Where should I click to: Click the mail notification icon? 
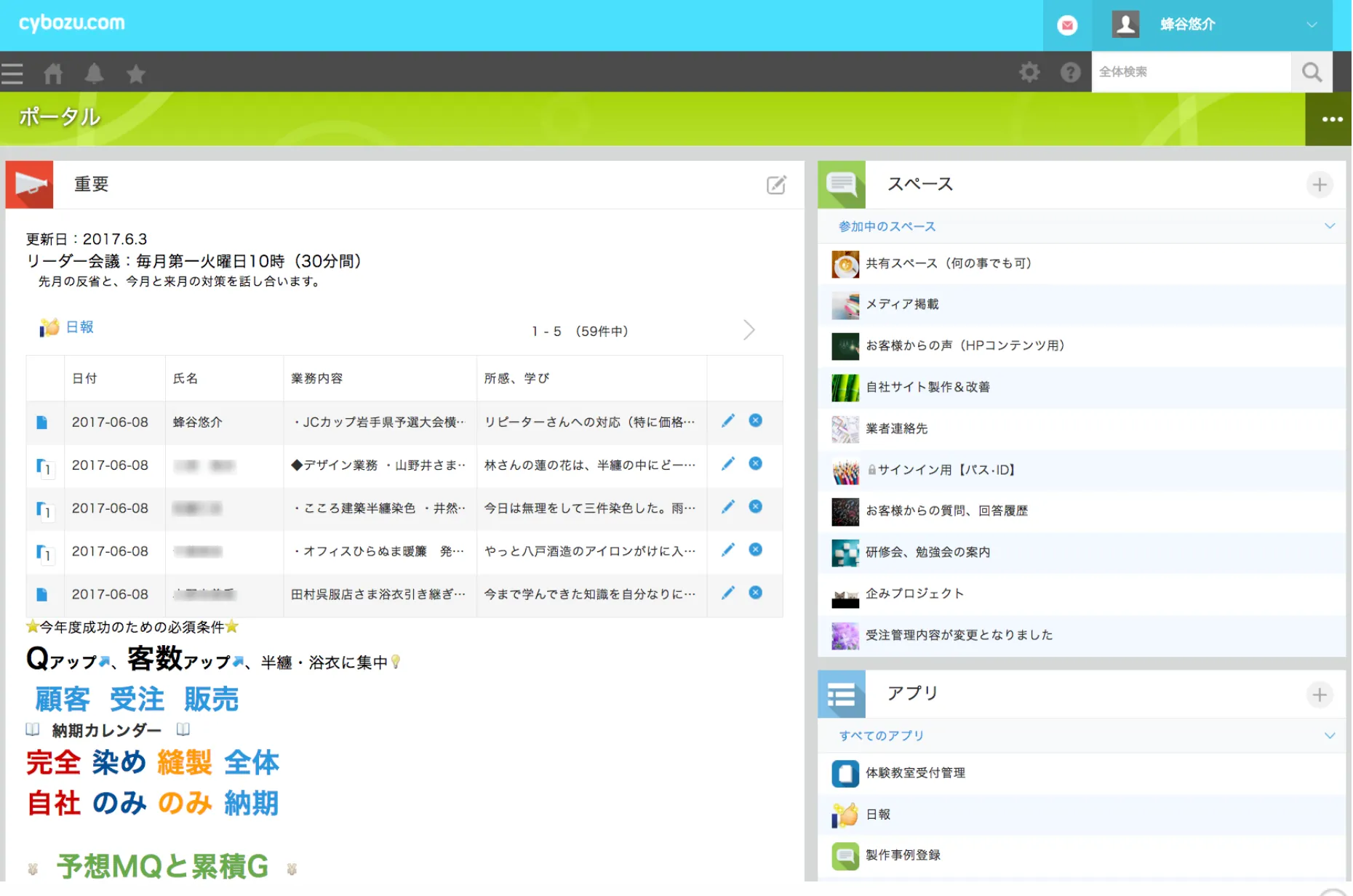pos(1067,25)
